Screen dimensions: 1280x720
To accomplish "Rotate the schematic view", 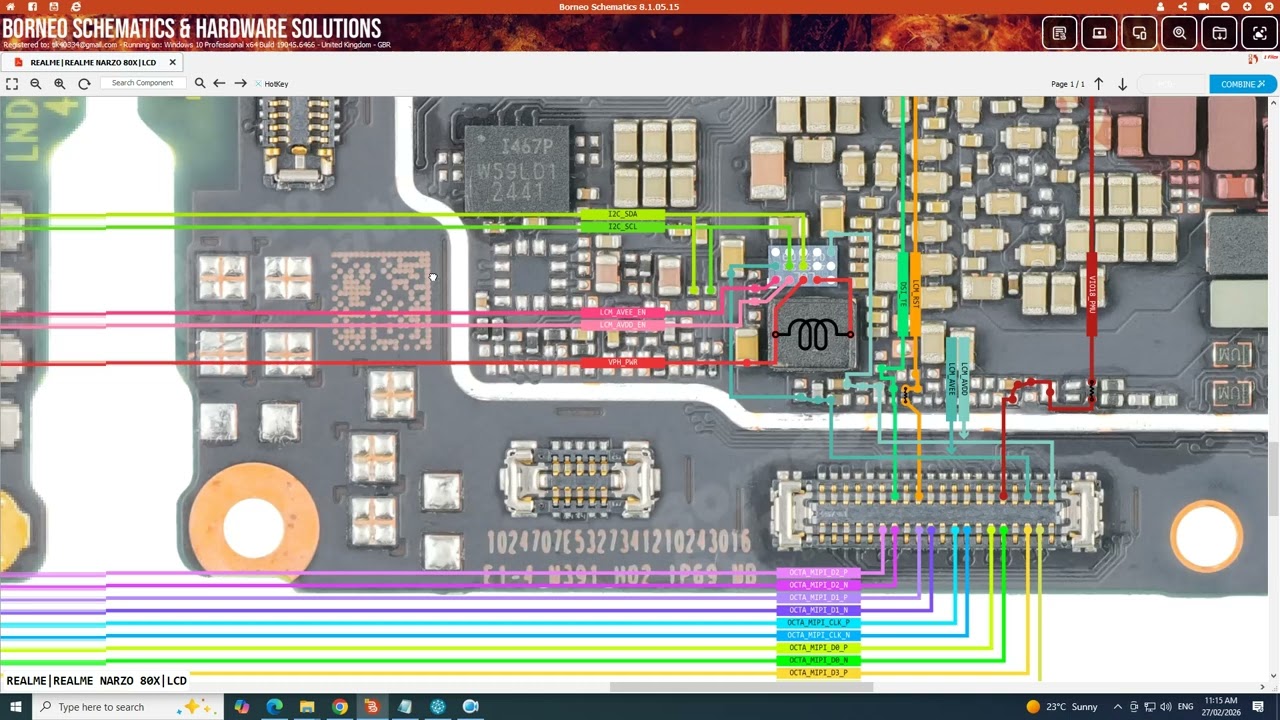I will (x=84, y=84).
